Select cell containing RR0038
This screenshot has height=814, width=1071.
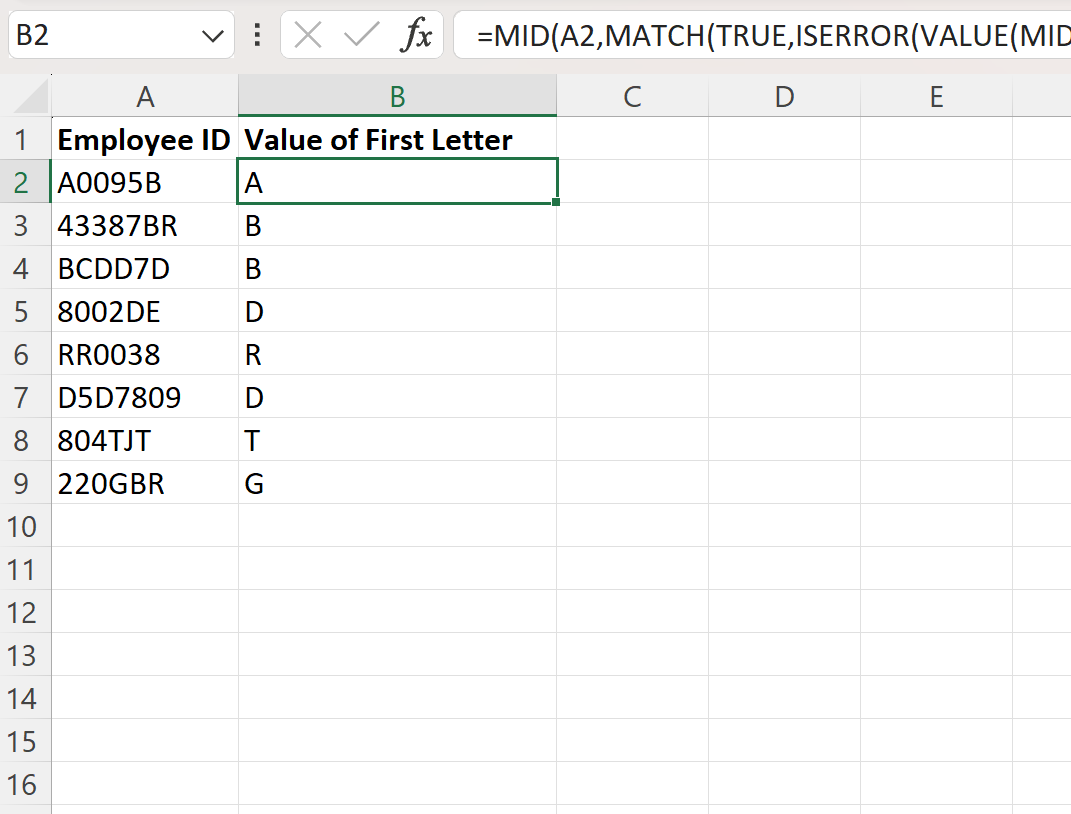[145, 354]
